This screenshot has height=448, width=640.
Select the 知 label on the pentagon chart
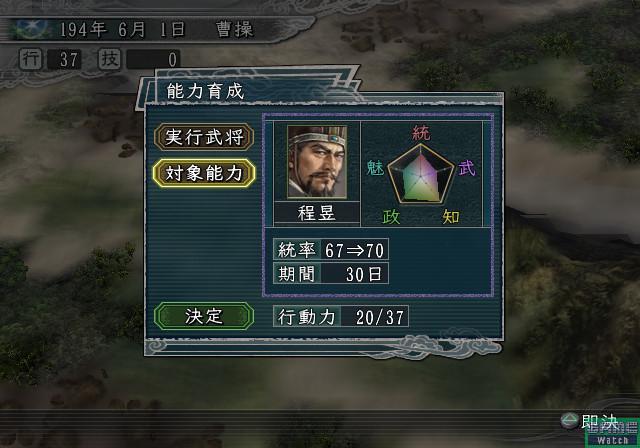[451, 217]
